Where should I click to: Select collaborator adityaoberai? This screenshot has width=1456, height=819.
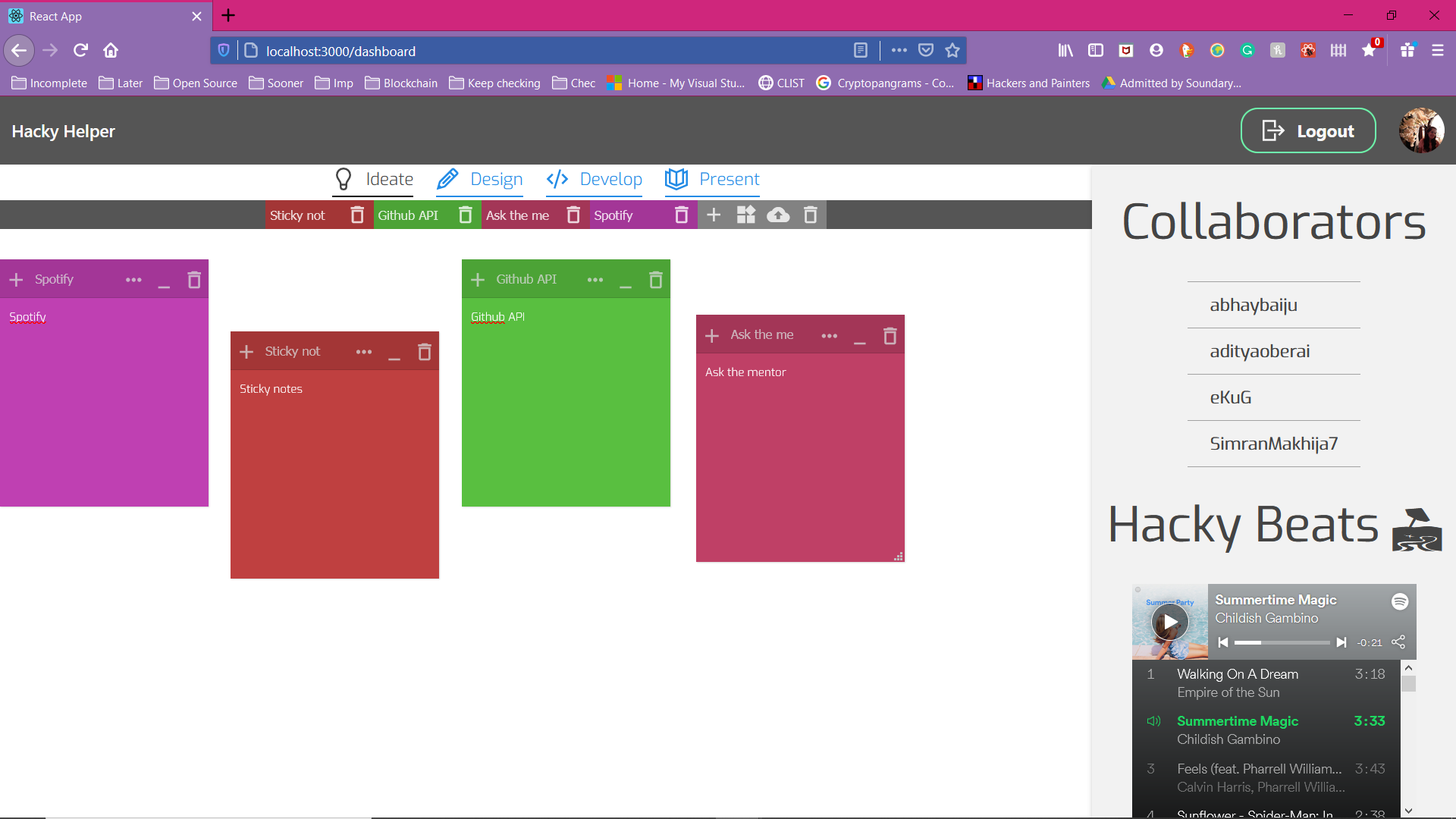tap(1260, 351)
